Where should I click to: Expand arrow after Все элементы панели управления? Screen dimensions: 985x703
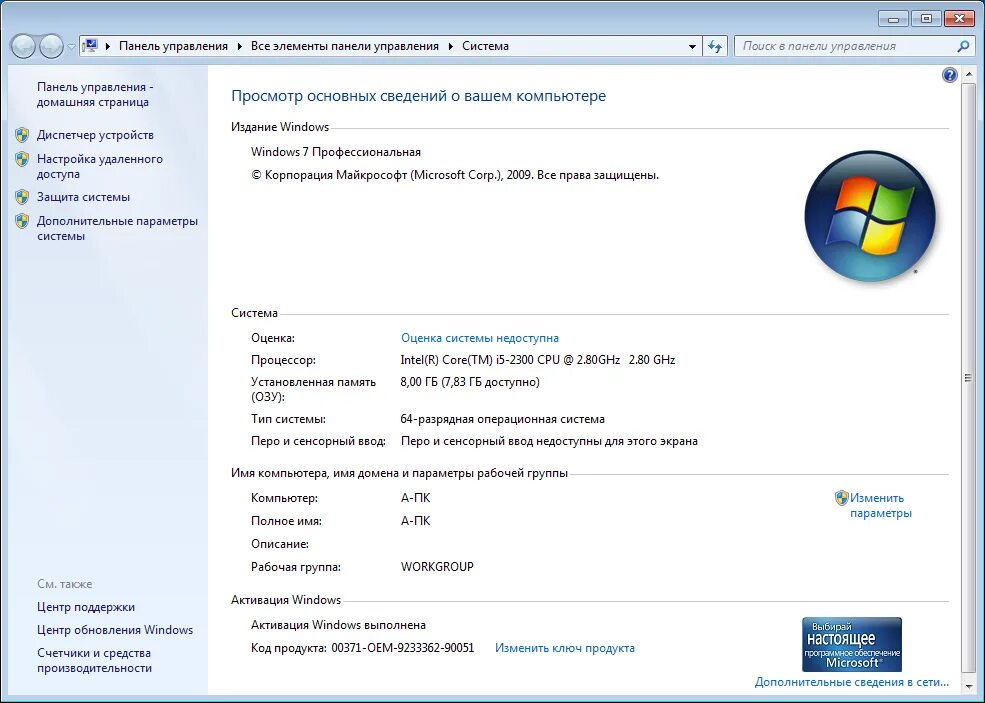click(451, 46)
